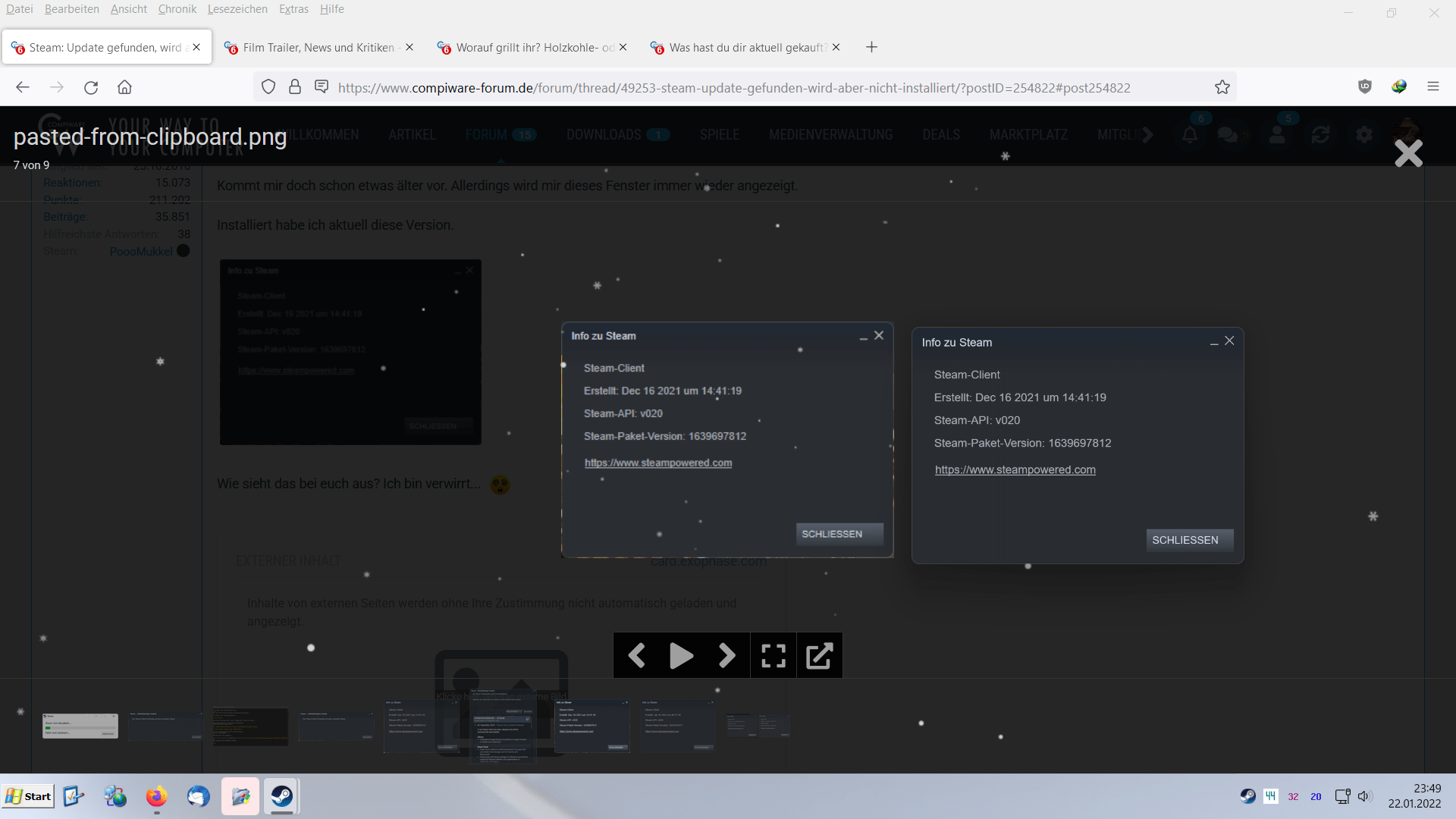Open the network globe icon in taskbar
The height and width of the screenshot is (819, 1456).
pyautogui.click(x=115, y=796)
